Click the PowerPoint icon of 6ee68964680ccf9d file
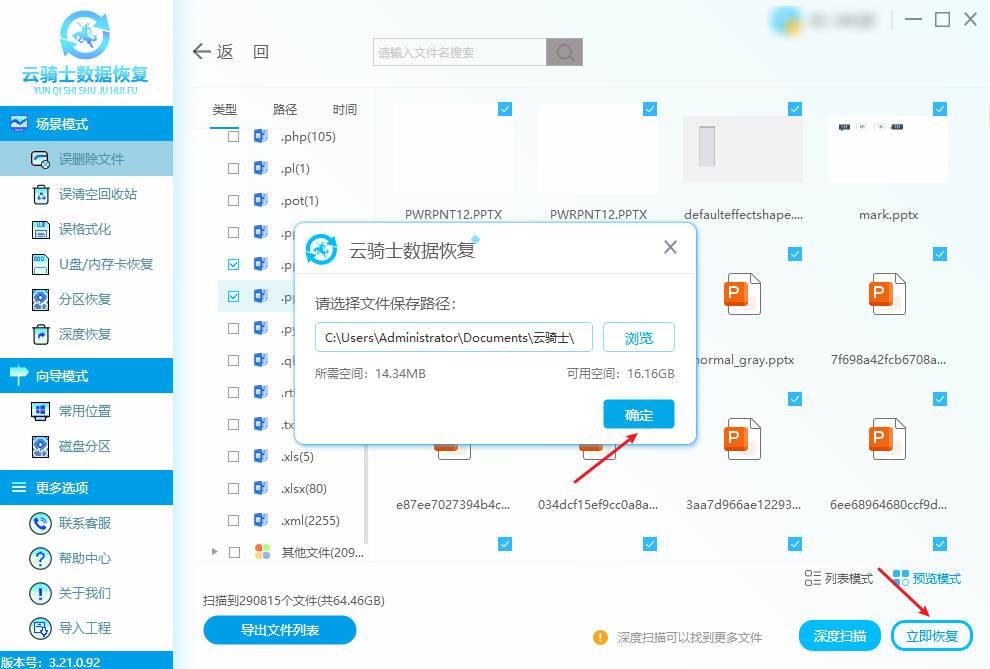This screenshot has width=990, height=669. (x=887, y=439)
